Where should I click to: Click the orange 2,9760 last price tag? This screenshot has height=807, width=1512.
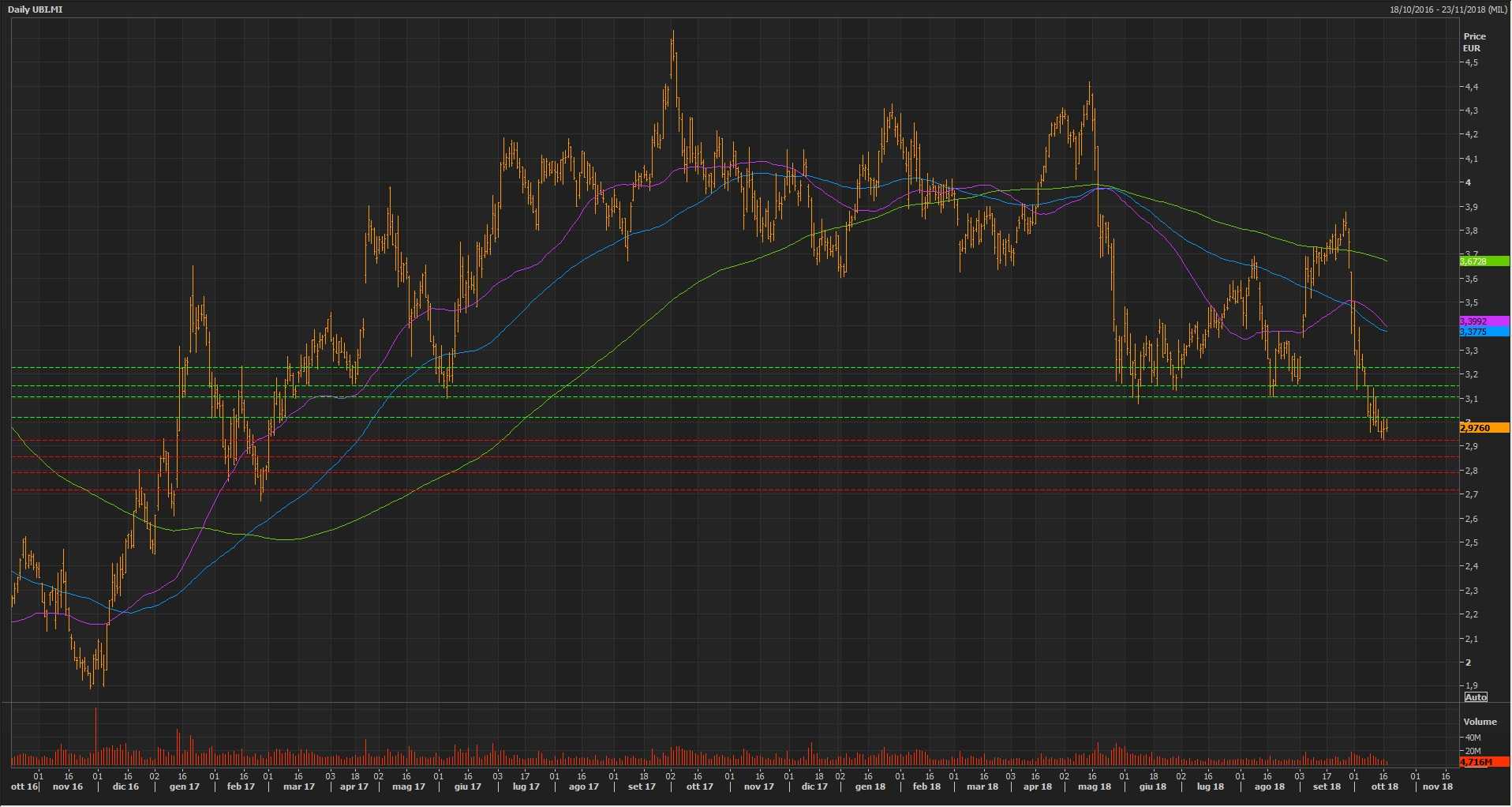click(1484, 428)
